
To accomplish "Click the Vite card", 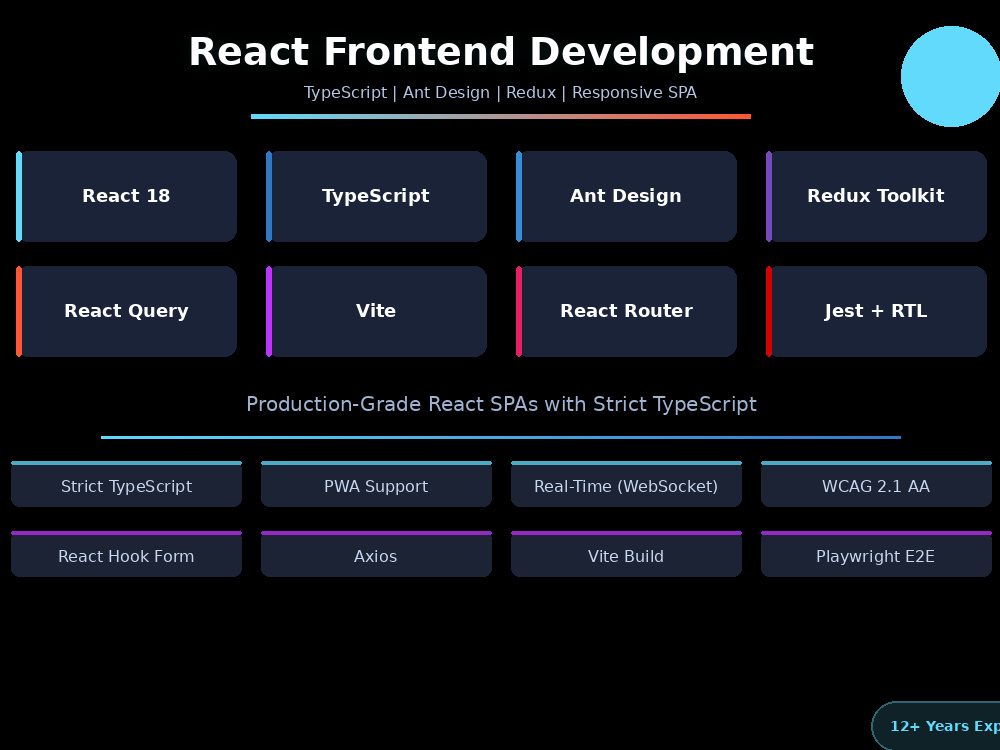I will (x=376, y=311).
